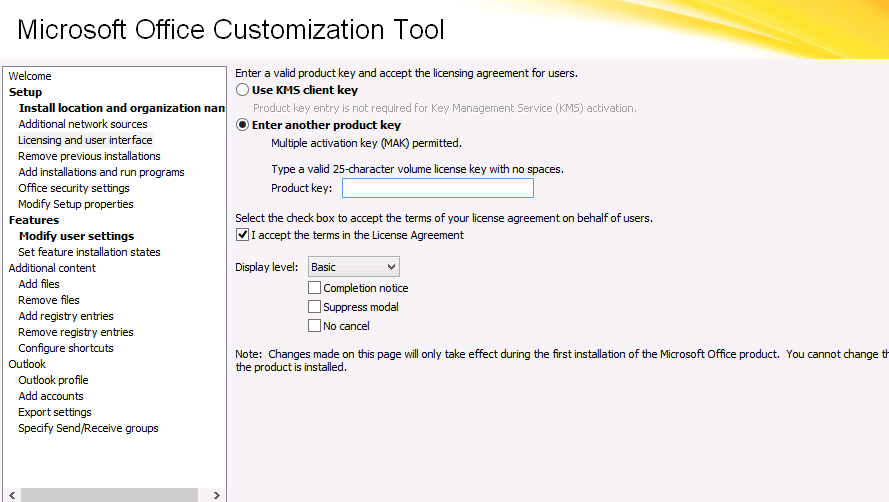Open Modify Setup properties
Viewport: 889px width, 502px height.
pyautogui.click(x=76, y=204)
